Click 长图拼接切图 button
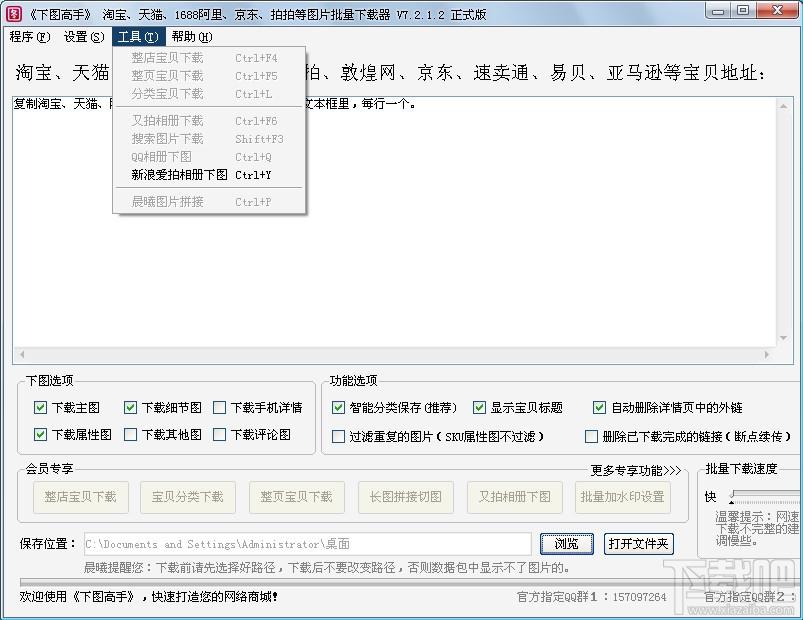803x620 pixels. 406,497
